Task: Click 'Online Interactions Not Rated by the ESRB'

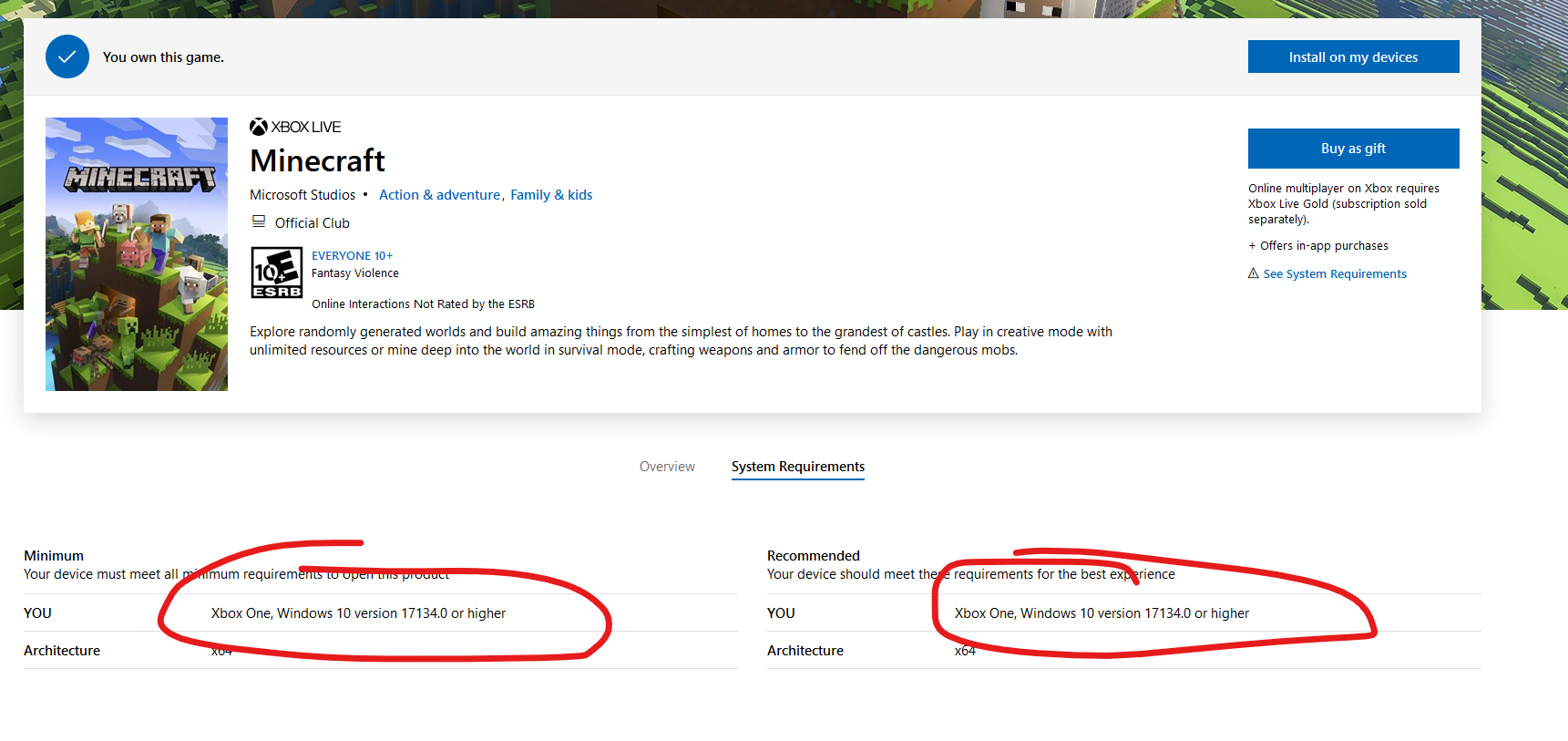Action: [423, 304]
